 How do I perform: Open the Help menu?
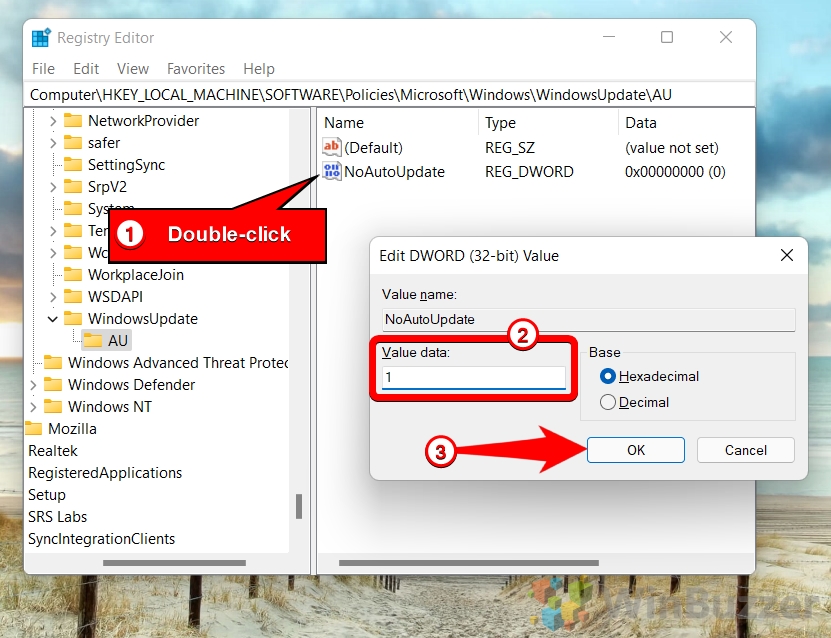pyautogui.click(x=259, y=69)
